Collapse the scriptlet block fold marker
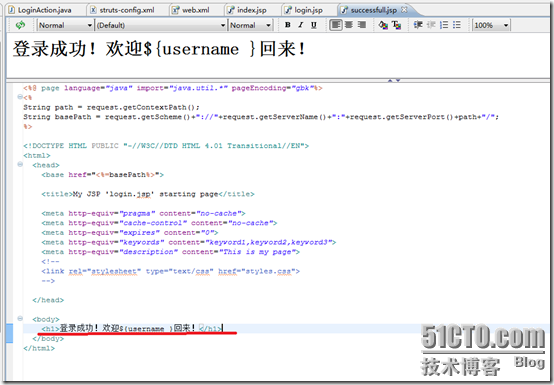554x385 pixels. [x=20, y=97]
